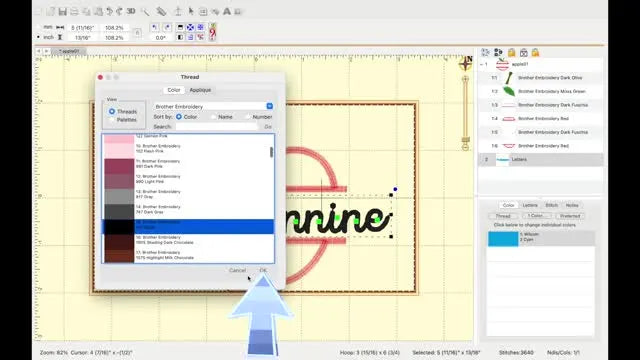Sort thread list by Number
640x360 pixels.
pyautogui.click(x=247, y=117)
